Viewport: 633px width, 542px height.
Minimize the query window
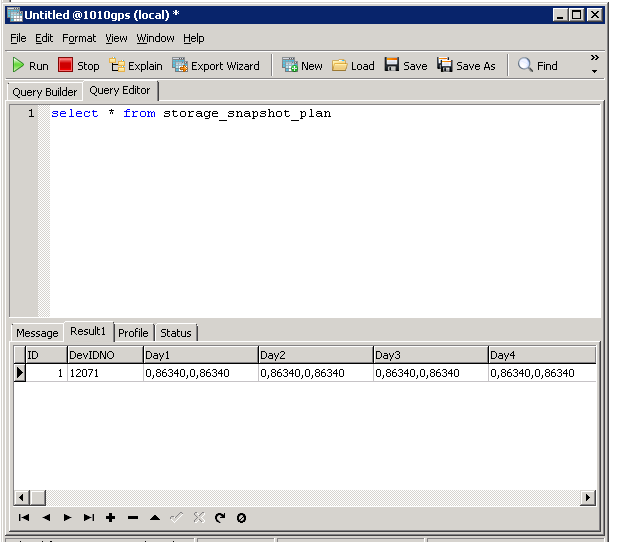[x=560, y=15]
